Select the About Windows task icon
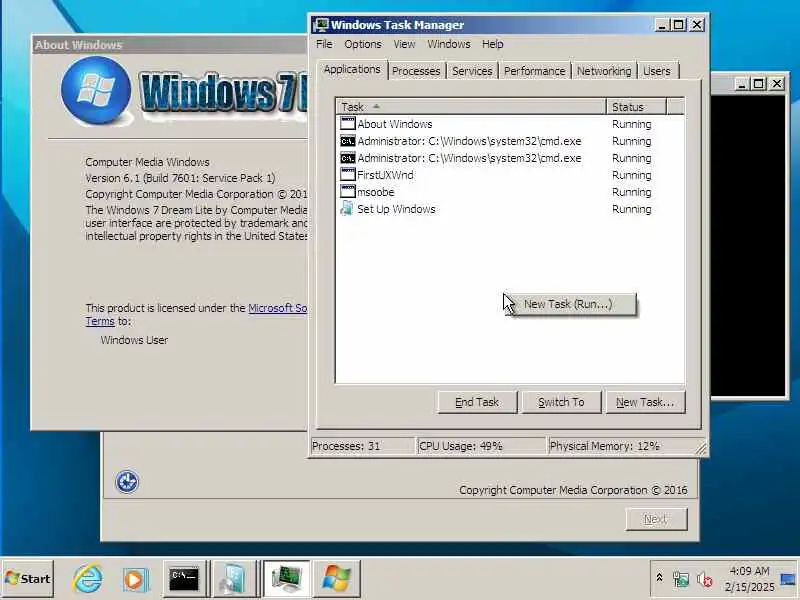800x600 pixels. point(347,123)
